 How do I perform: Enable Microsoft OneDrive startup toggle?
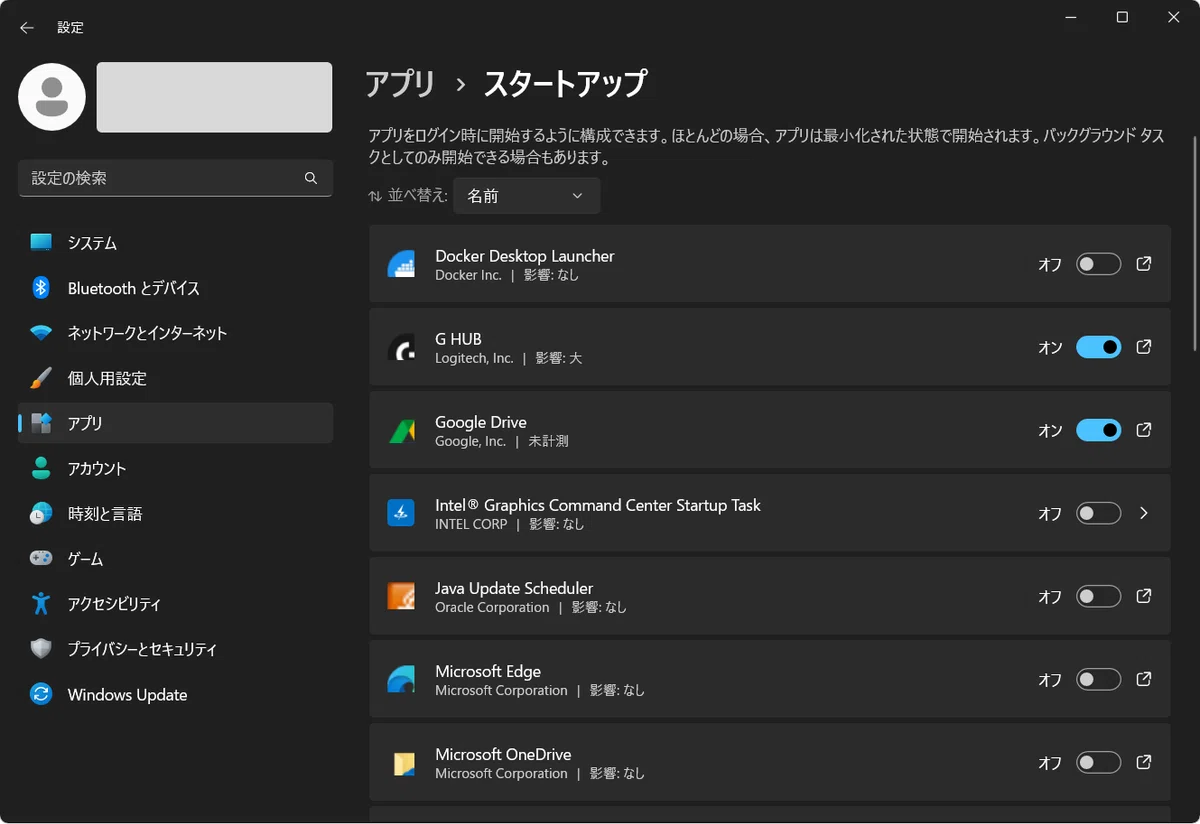click(x=1098, y=762)
